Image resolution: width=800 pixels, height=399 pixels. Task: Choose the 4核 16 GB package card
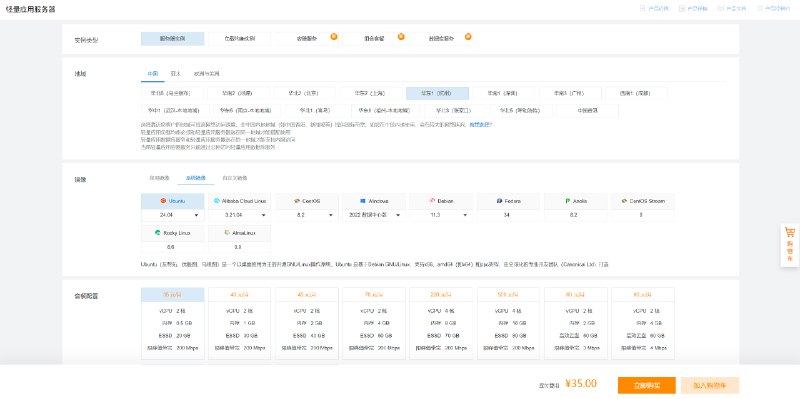pyautogui.click(x=508, y=323)
